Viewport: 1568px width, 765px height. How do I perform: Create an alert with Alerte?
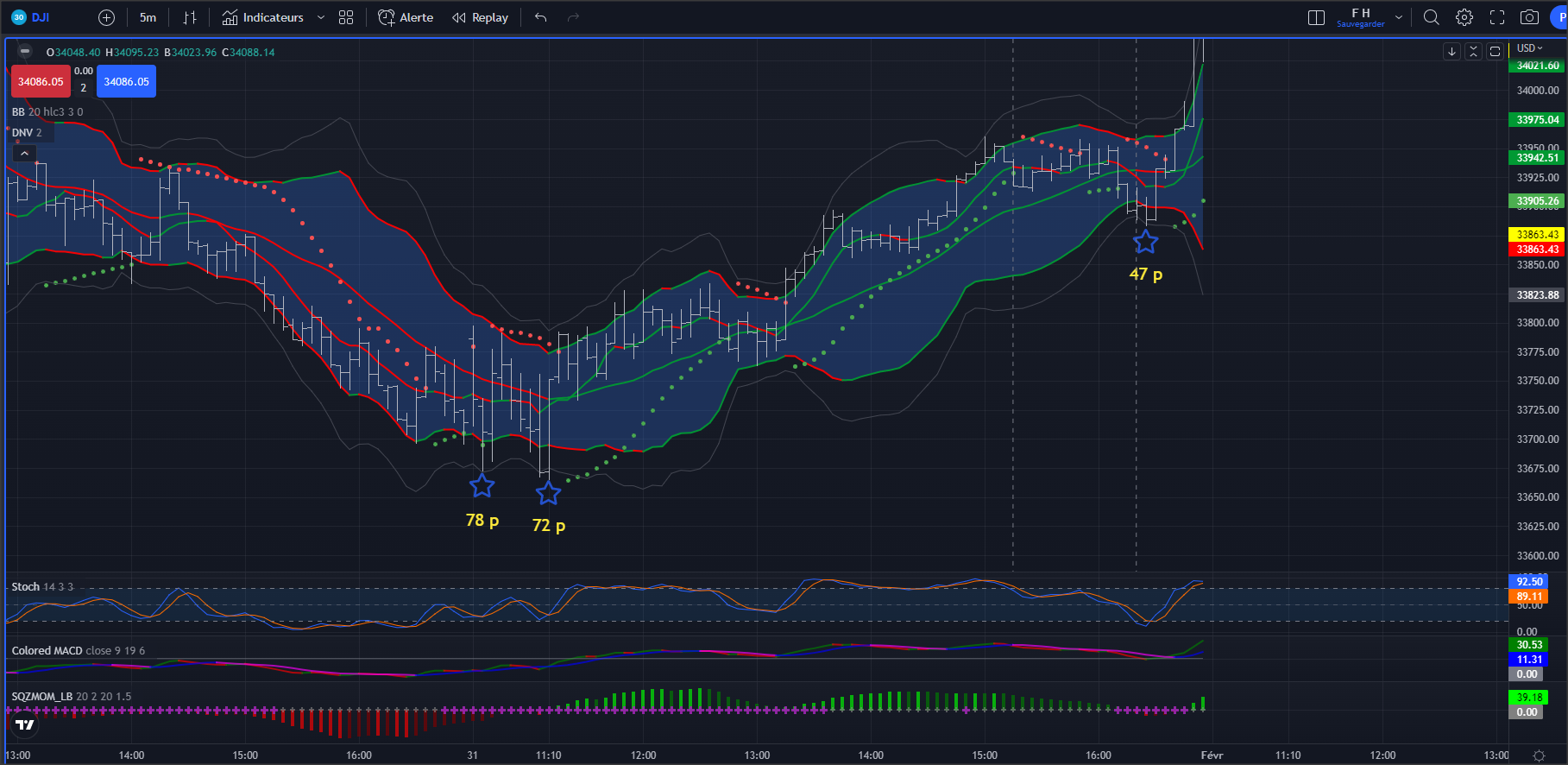[x=406, y=17]
